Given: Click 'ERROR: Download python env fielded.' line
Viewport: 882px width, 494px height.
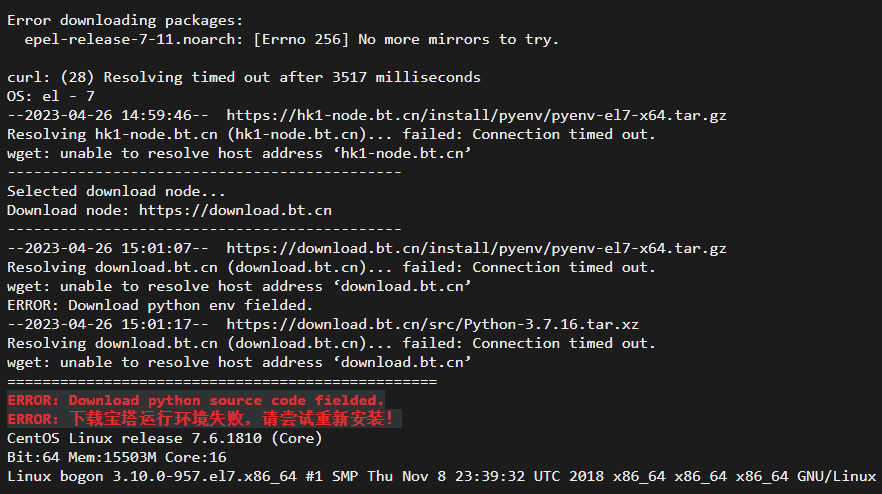Looking at the screenshot, I should [160, 306].
